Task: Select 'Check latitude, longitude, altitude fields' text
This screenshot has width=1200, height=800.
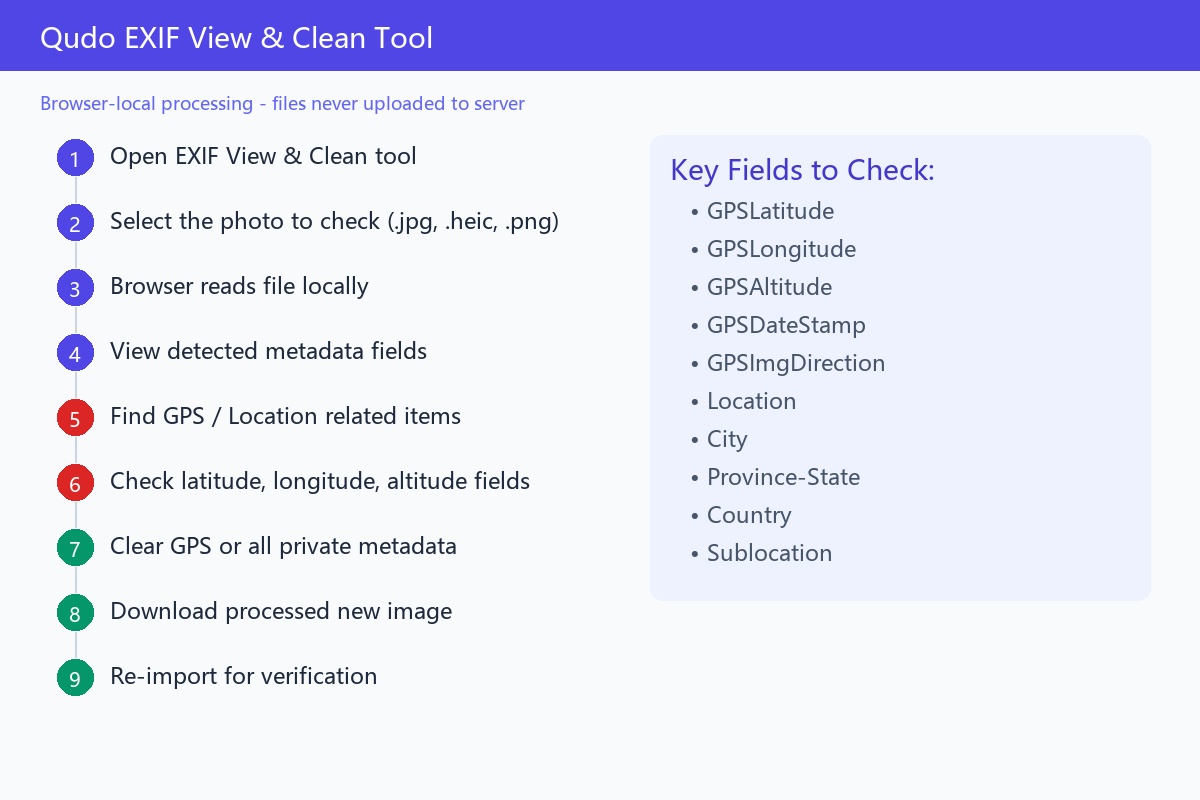Action: (320, 481)
